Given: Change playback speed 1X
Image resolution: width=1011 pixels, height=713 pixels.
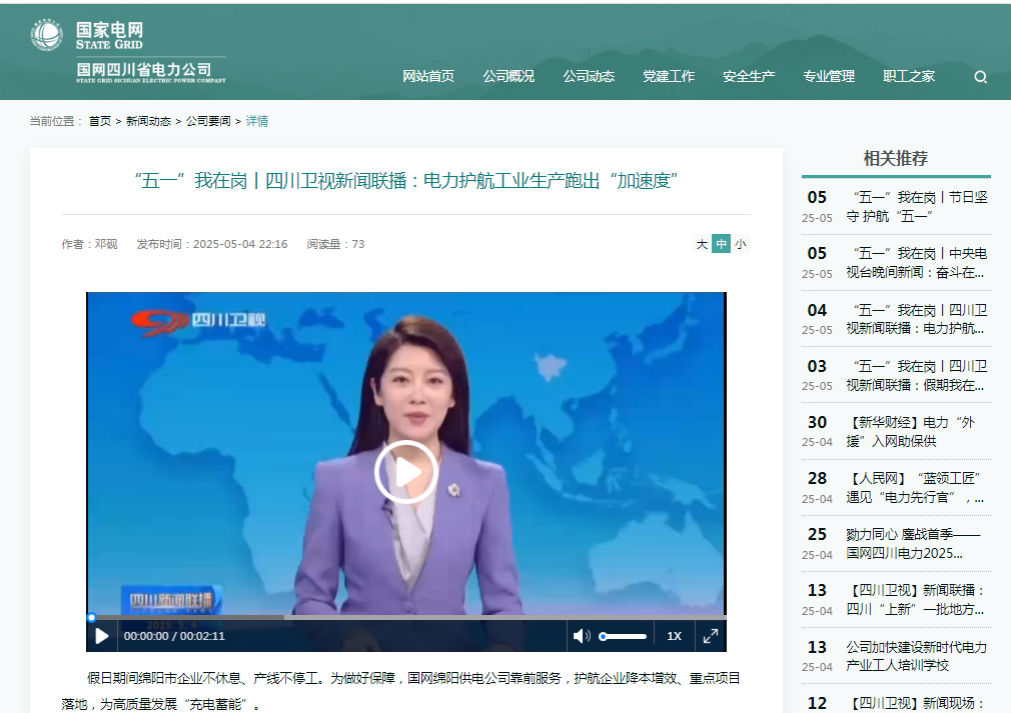Looking at the screenshot, I should click(x=674, y=636).
